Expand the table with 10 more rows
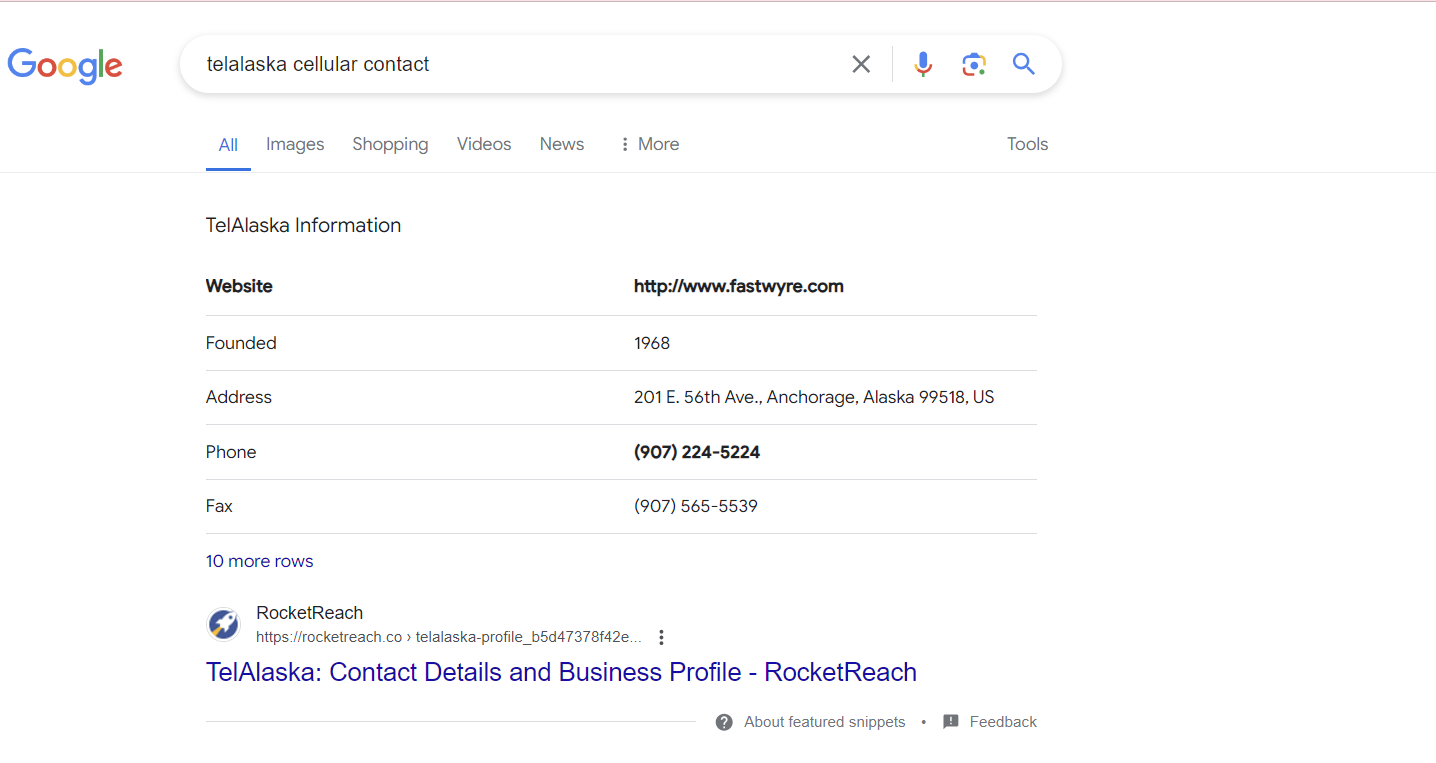The width and height of the screenshot is (1436, 763). point(259,561)
